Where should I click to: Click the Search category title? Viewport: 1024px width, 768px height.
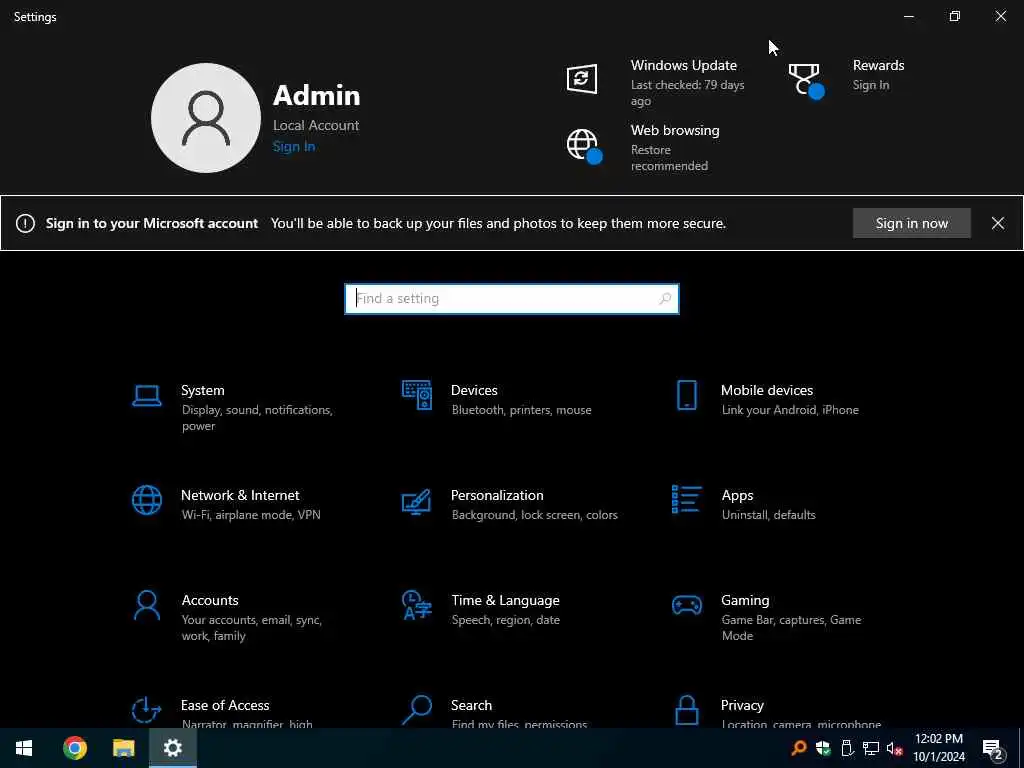click(472, 705)
